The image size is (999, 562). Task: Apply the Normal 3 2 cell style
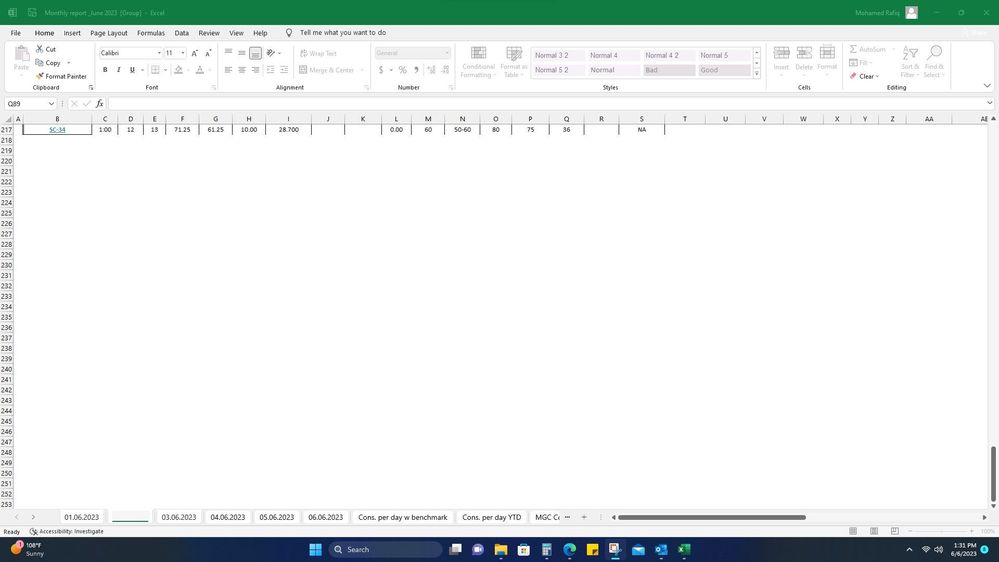click(558, 55)
